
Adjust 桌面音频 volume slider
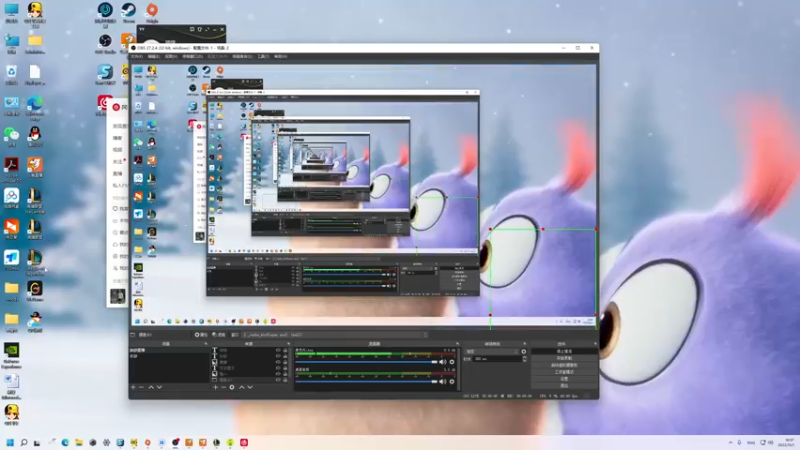click(x=366, y=382)
